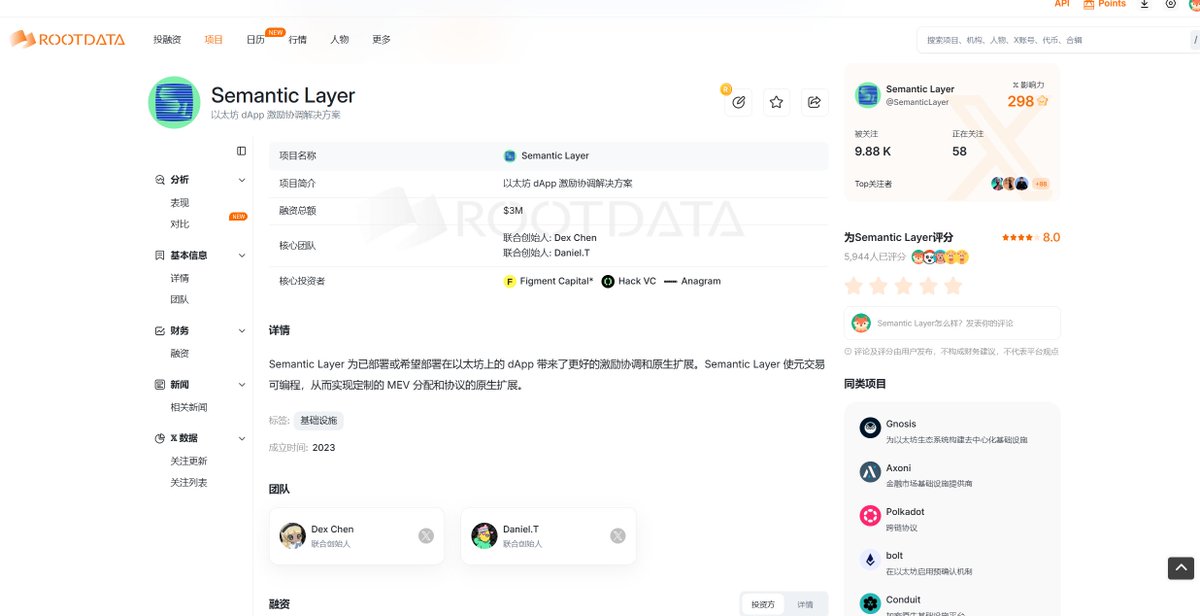Back to top arrow button
This screenshot has width=1200, height=616.
[x=1181, y=568]
